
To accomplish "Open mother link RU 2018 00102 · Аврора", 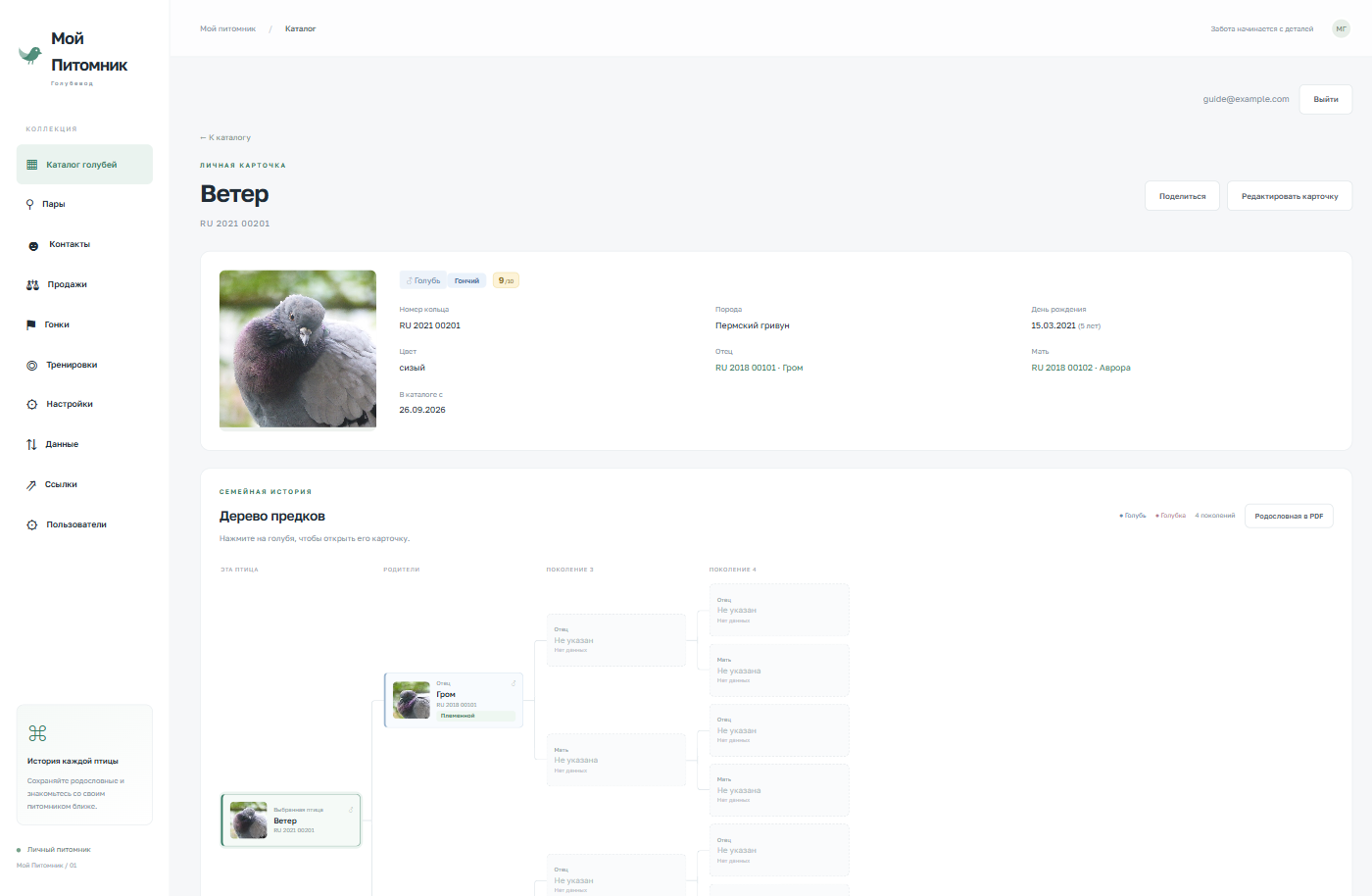I will tap(1081, 369).
